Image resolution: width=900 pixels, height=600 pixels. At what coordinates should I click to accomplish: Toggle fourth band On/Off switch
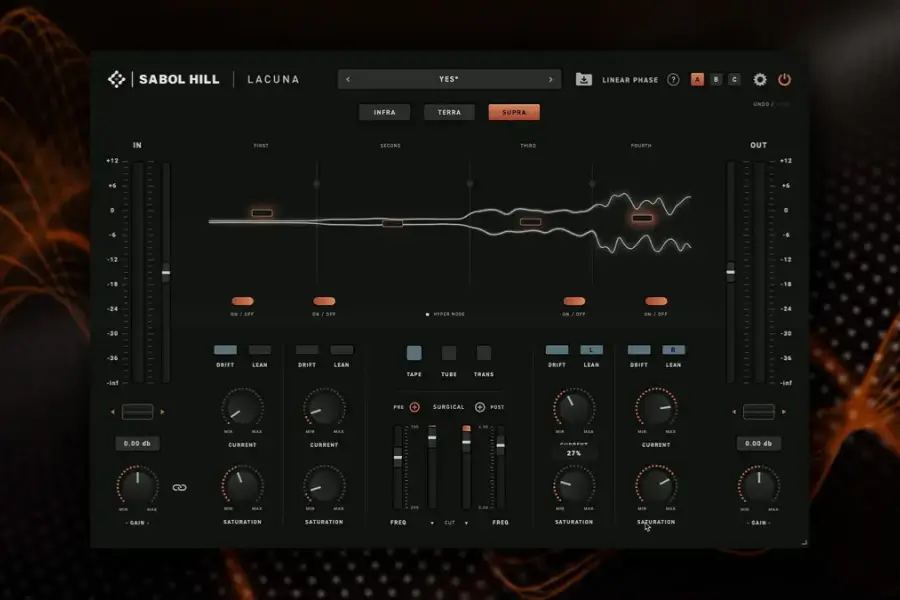click(656, 301)
